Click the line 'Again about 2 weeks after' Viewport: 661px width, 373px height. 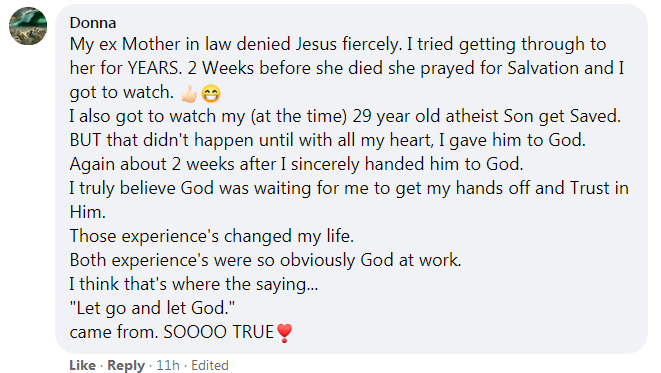pos(296,164)
